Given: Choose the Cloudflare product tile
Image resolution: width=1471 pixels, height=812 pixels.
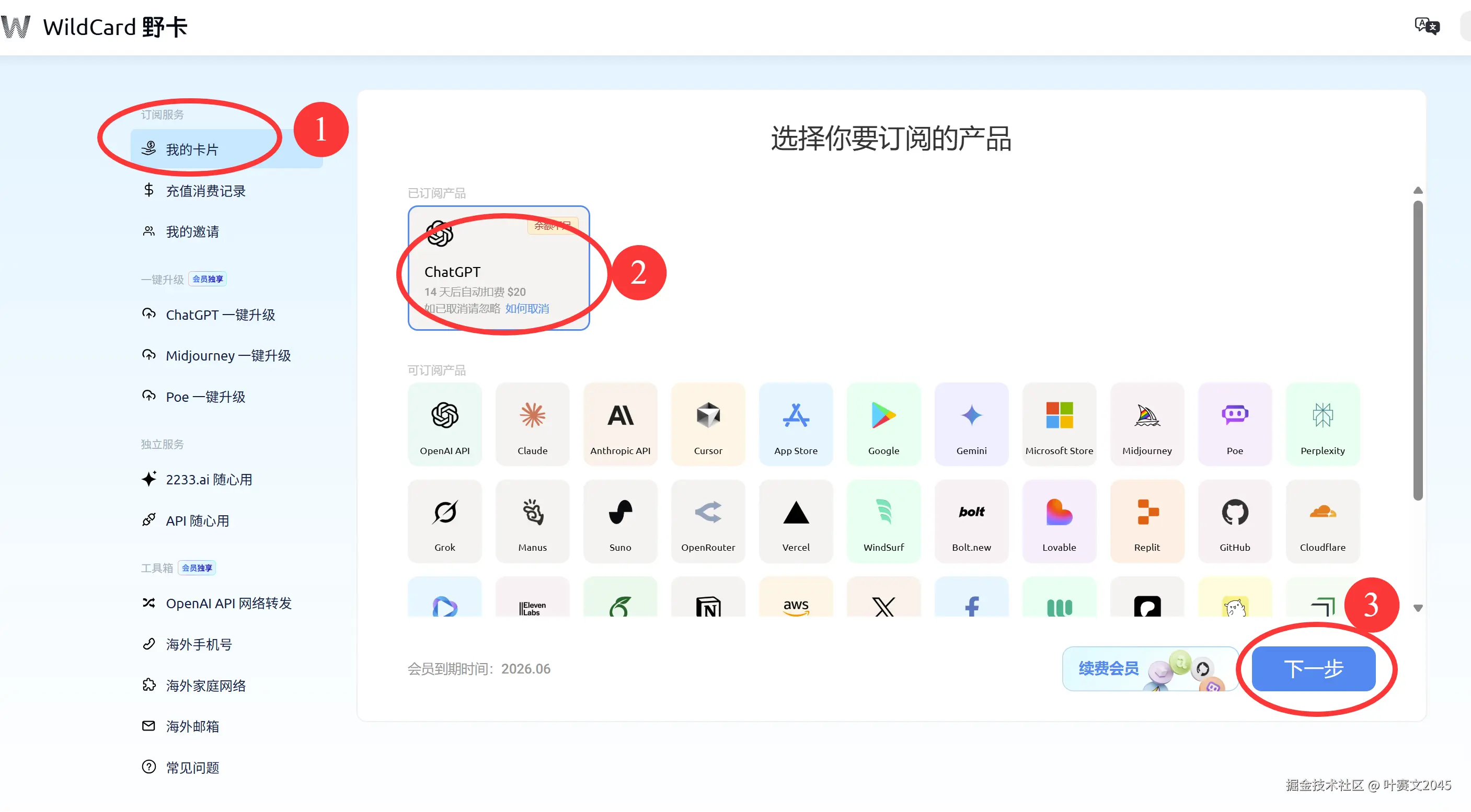Looking at the screenshot, I should click(x=1322, y=520).
